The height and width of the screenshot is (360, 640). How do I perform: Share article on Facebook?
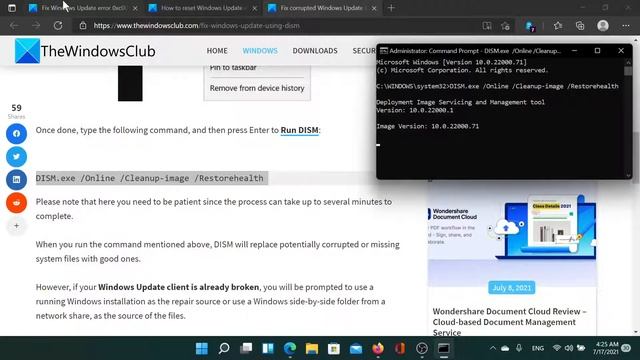(16, 133)
